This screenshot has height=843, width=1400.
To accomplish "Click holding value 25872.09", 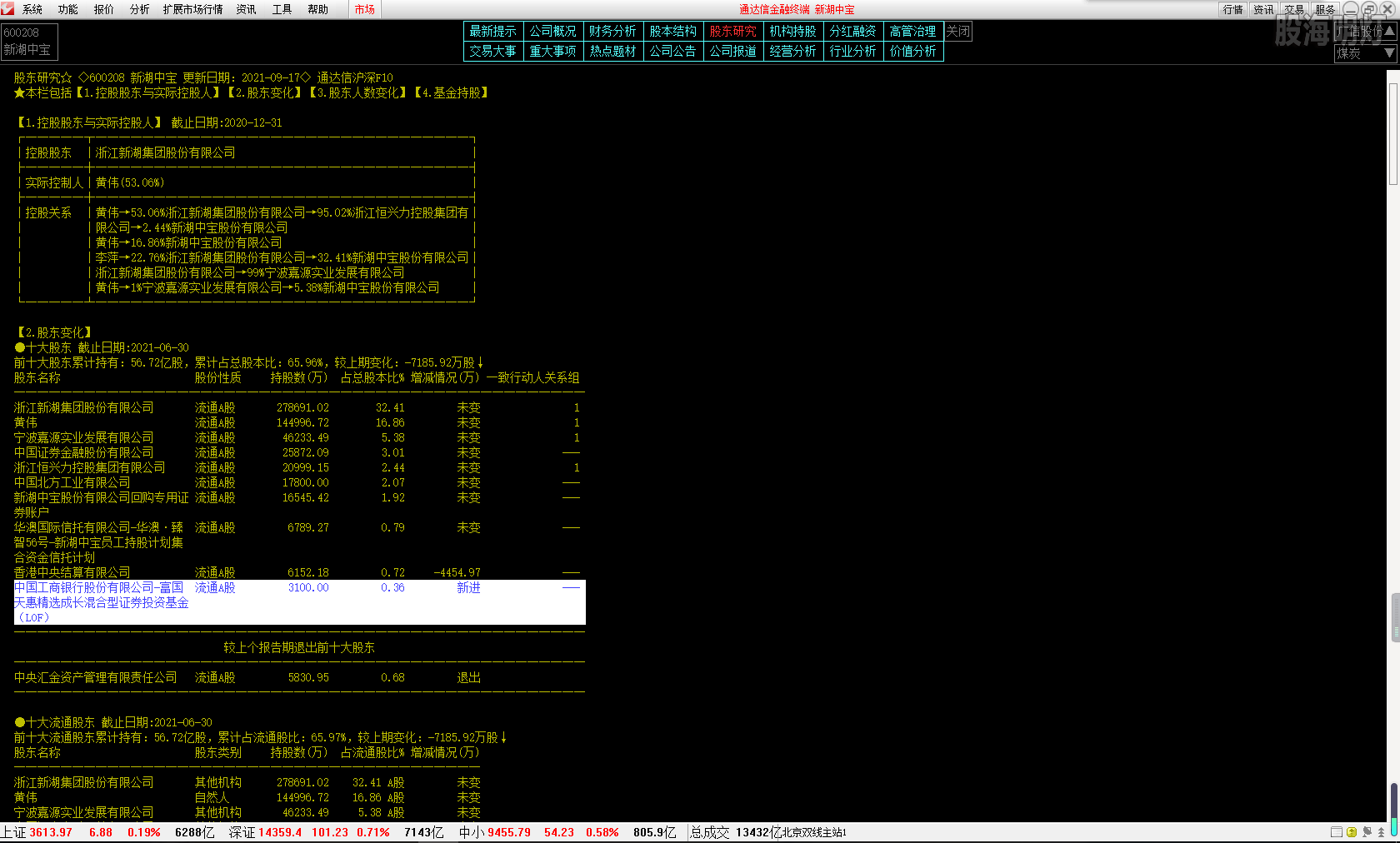I will [306, 452].
